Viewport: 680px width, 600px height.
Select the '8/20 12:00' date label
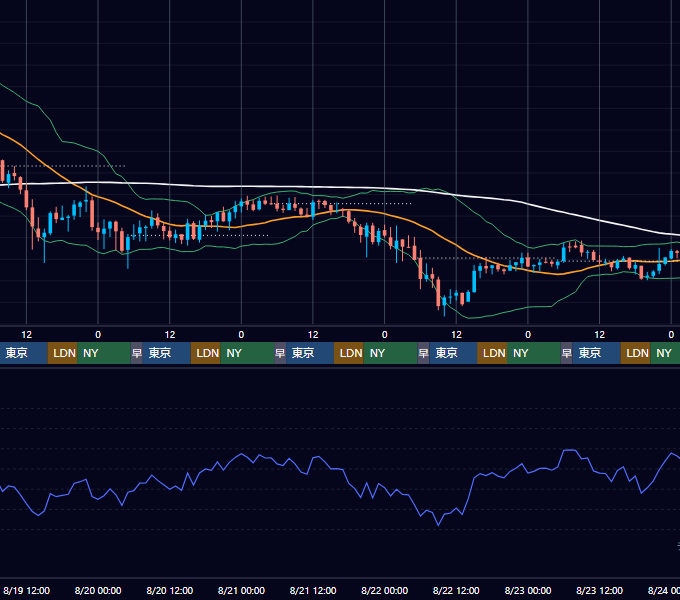coord(170,590)
